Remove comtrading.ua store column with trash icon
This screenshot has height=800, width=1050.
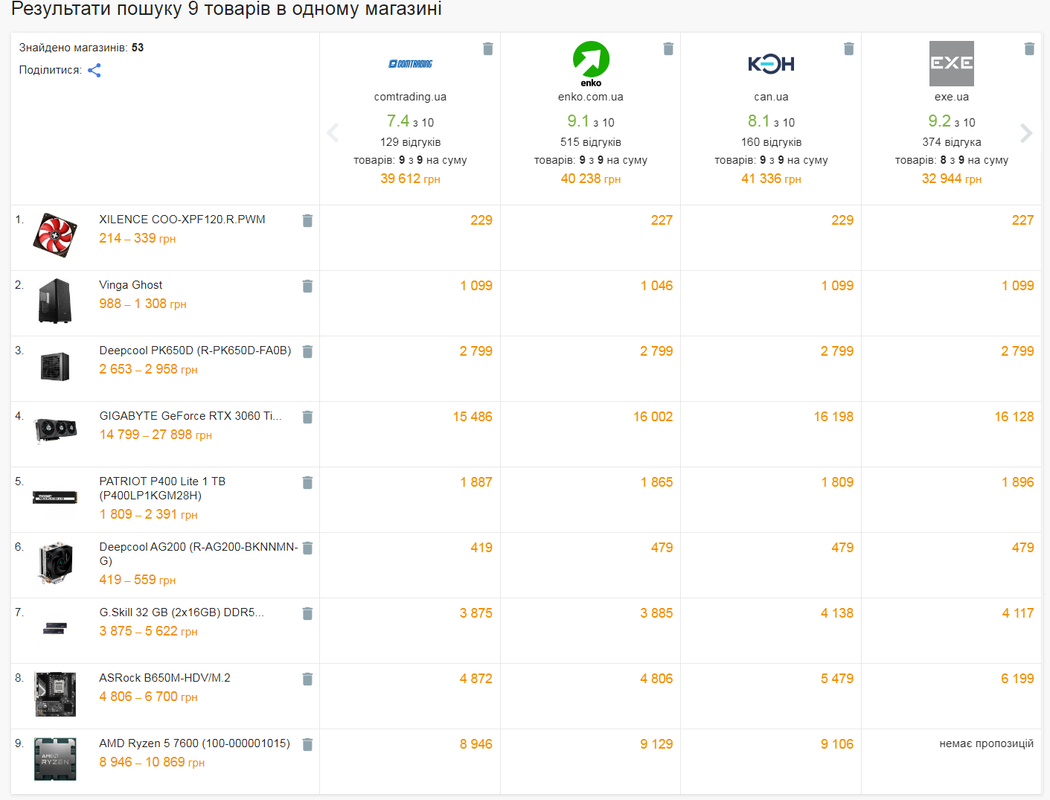pos(488,49)
